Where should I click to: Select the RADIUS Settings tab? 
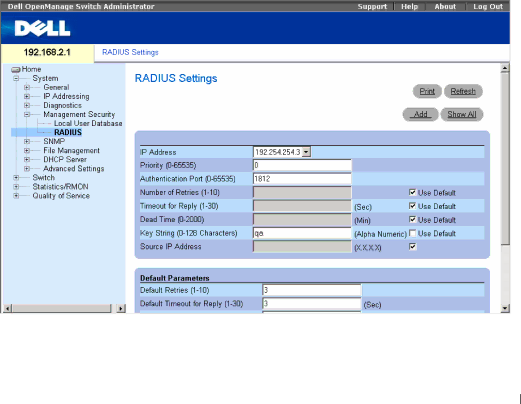point(130,52)
